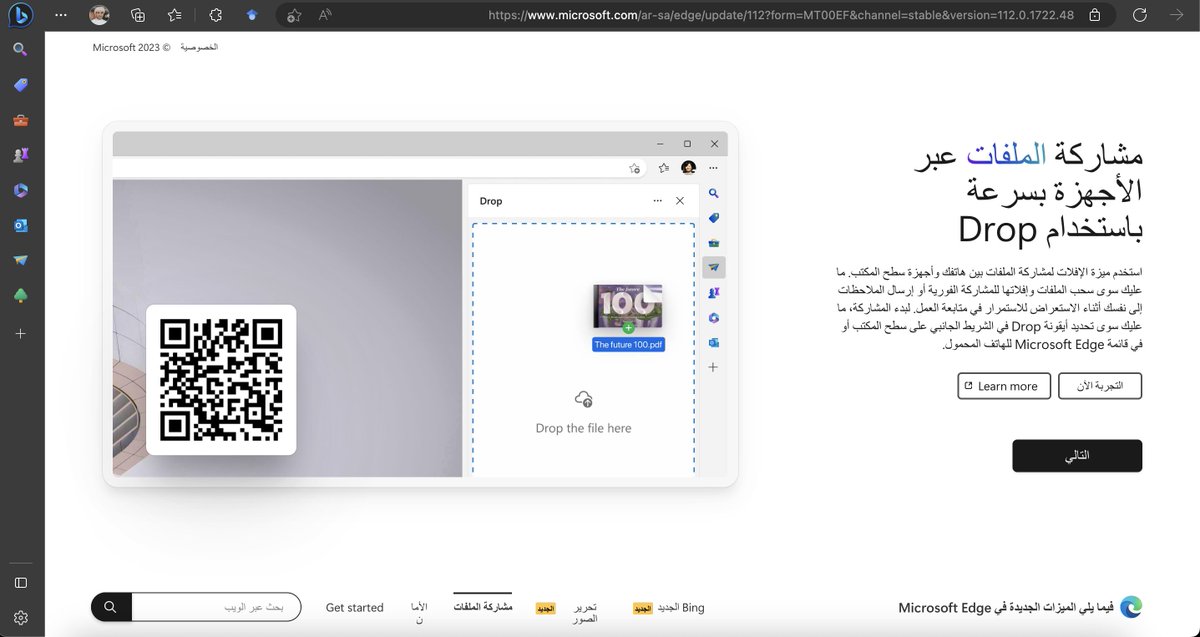Open the Edge sidebar search icon
The width and height of the screenshot is (1200, 637).
click(20, 49)
